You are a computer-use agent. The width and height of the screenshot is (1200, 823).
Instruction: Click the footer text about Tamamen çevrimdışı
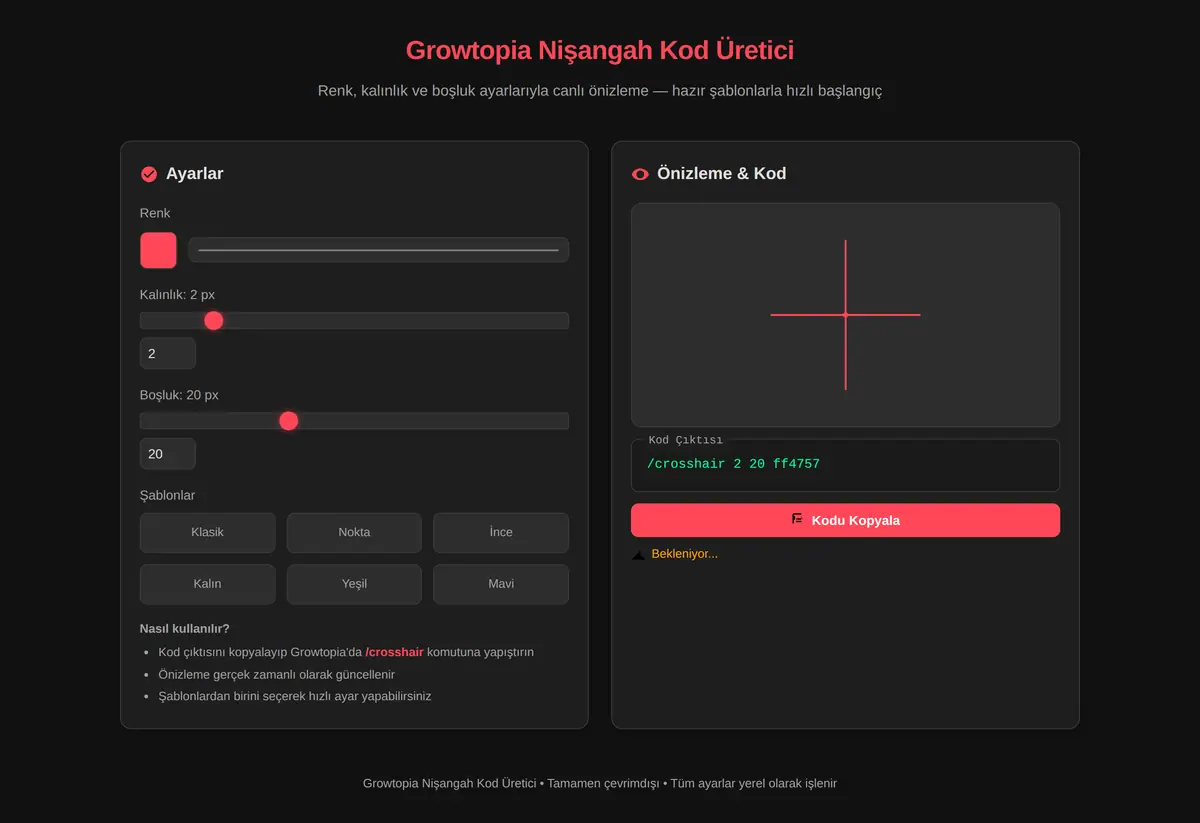pyautogui.click(x=600, y=784)
